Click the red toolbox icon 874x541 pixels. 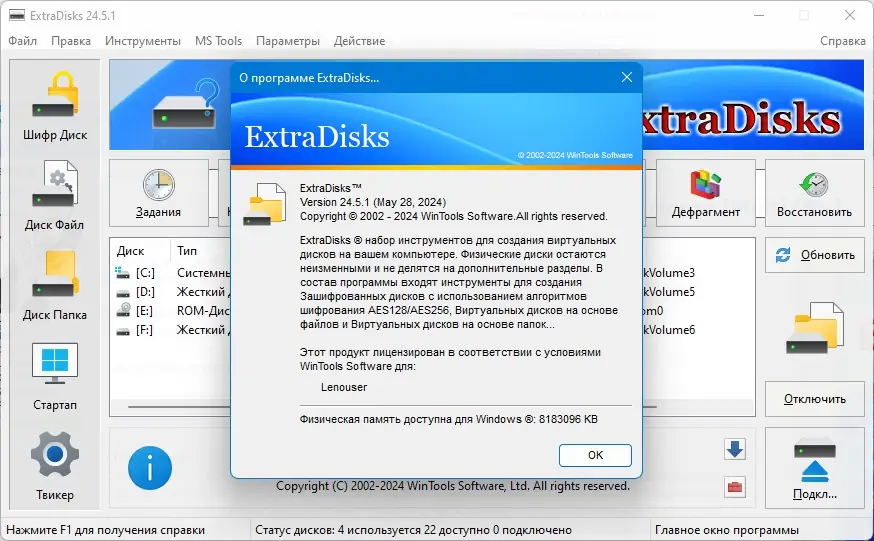coord(735,487)
